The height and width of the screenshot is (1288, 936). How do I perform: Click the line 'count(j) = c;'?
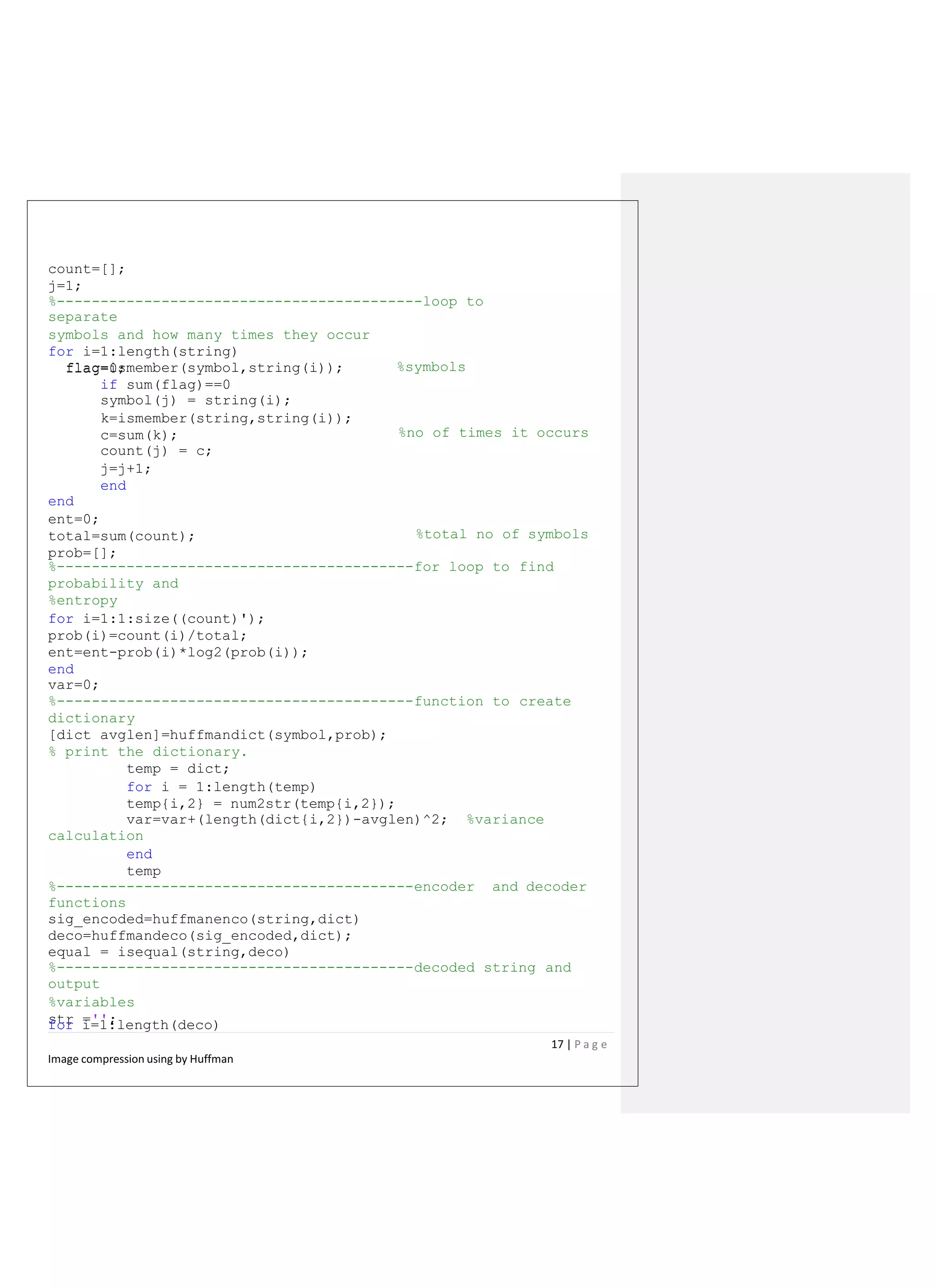point(156,451)
